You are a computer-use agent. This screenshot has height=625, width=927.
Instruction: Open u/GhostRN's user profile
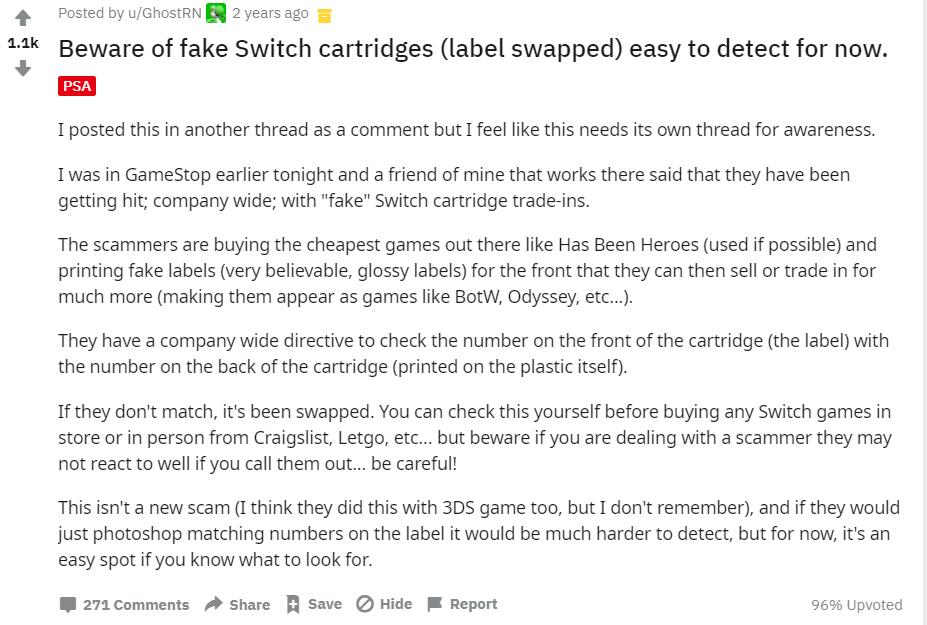pos(164,13)
